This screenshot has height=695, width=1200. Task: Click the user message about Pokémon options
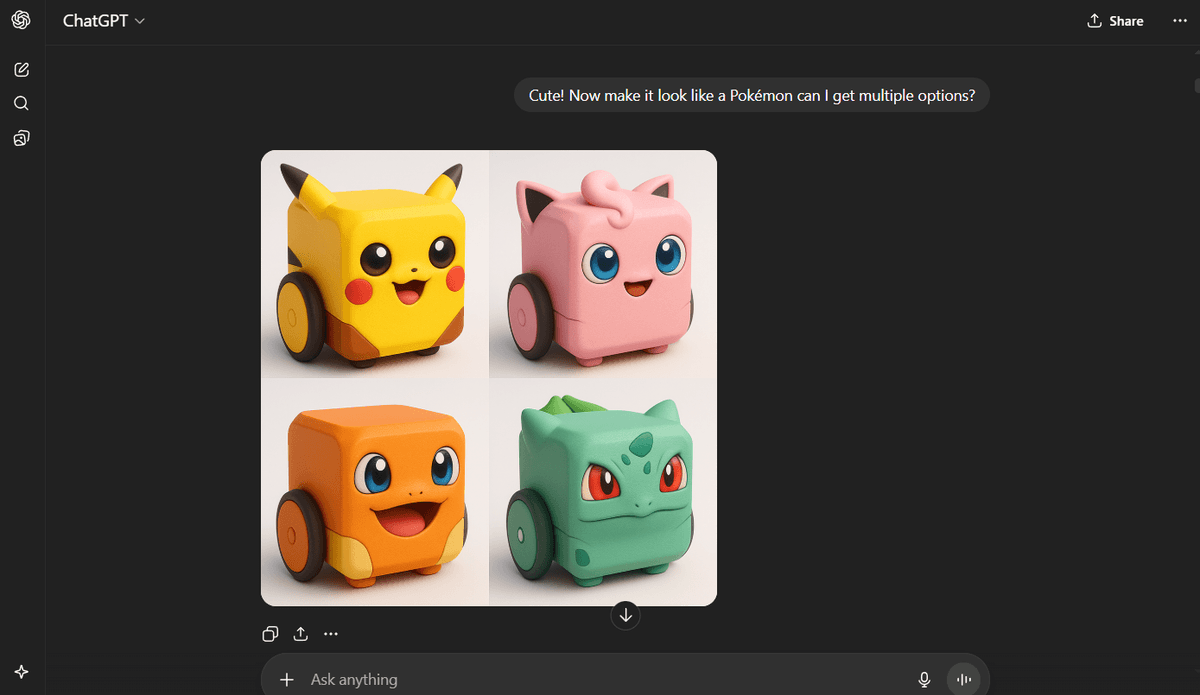pos(751,95)
